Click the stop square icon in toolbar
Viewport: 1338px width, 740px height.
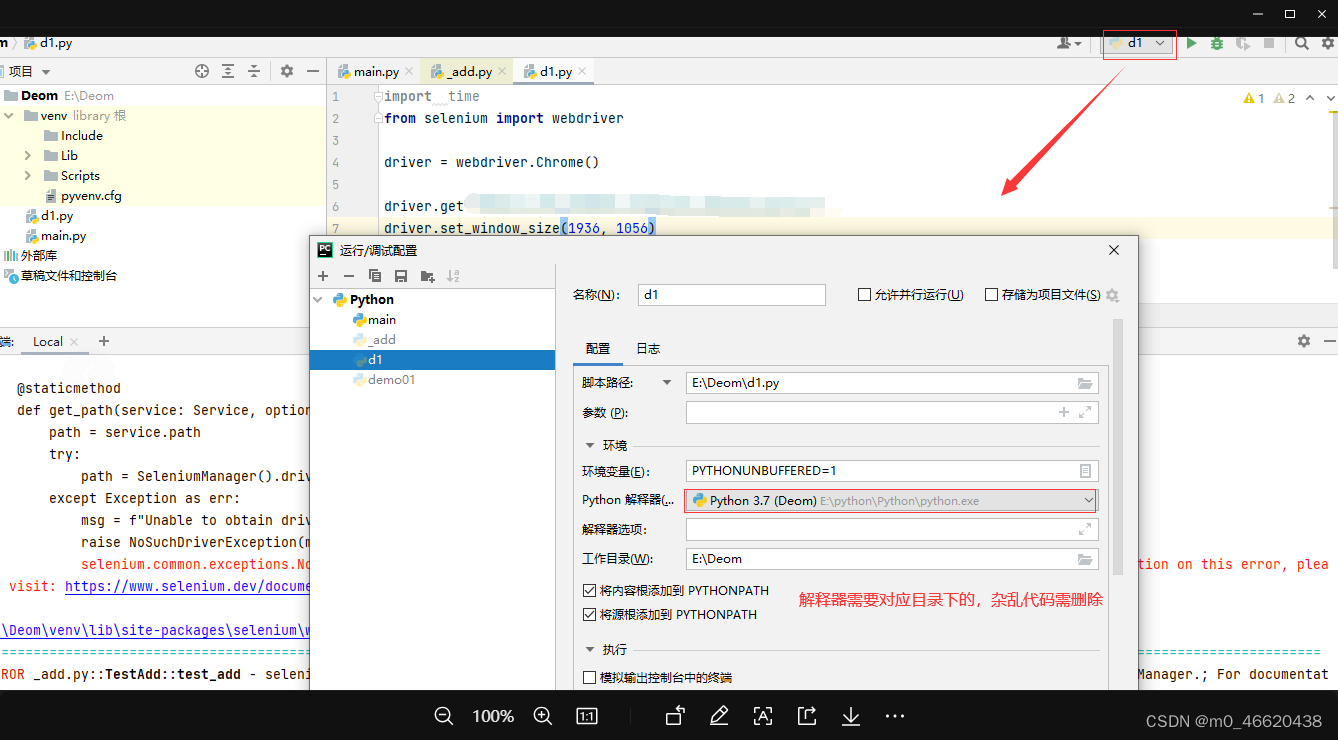(1269, 43)
